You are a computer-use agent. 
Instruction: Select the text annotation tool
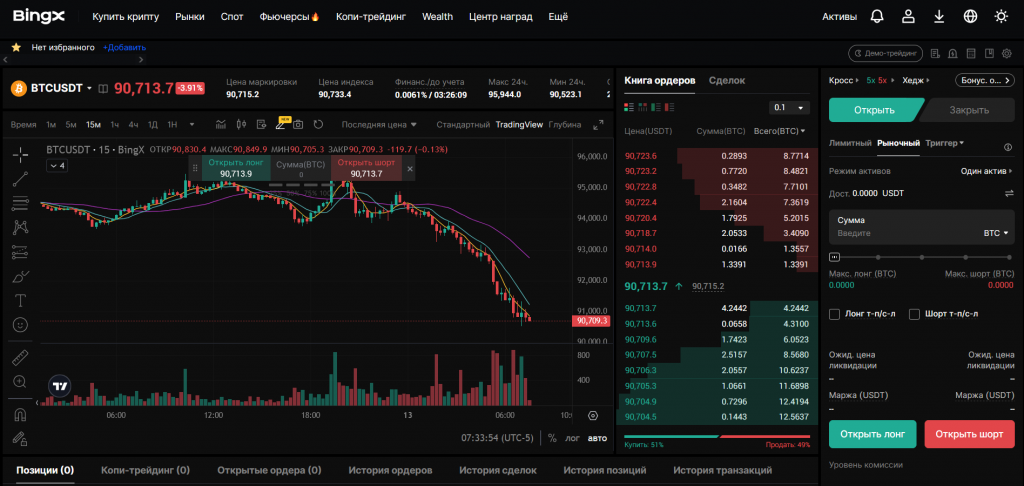20,300
